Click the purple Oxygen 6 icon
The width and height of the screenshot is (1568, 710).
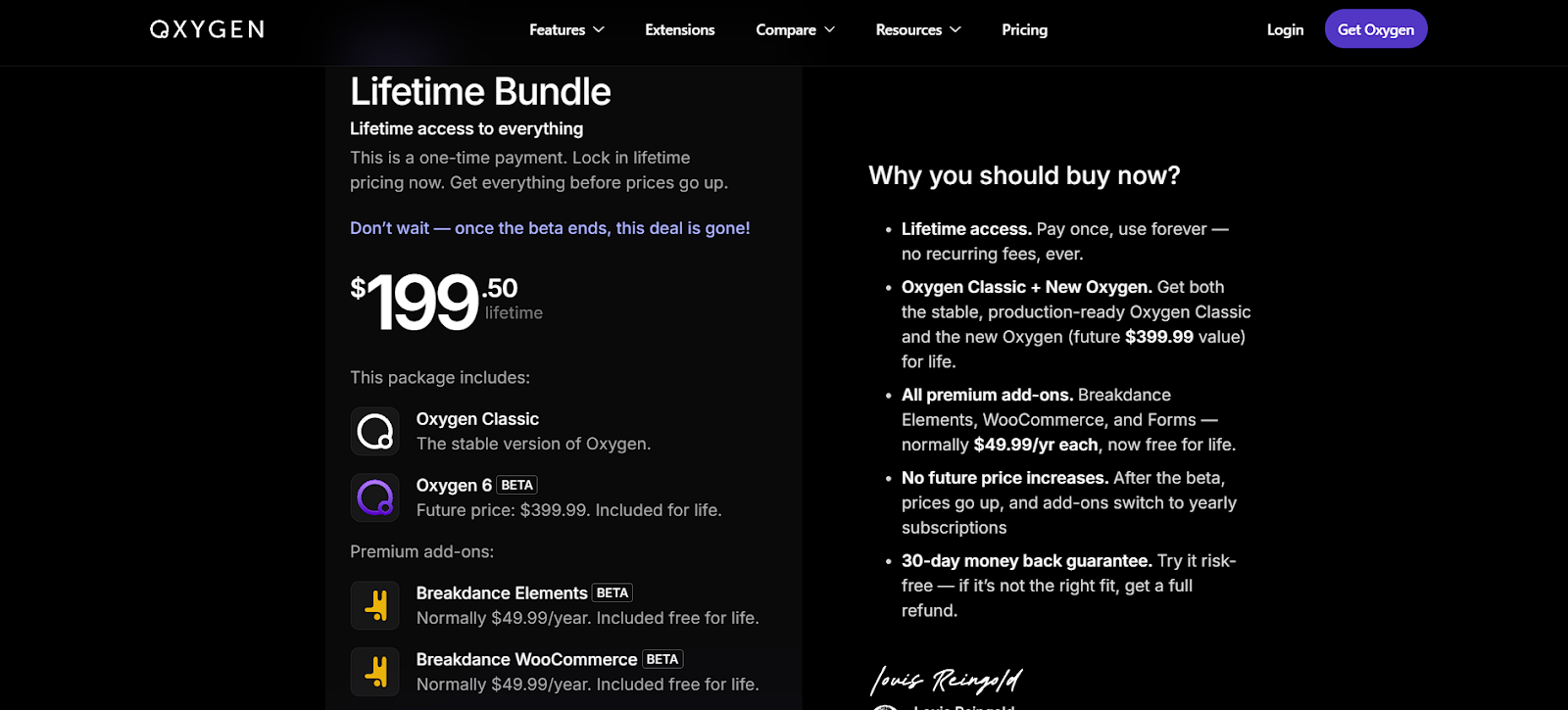click(375, 497)
